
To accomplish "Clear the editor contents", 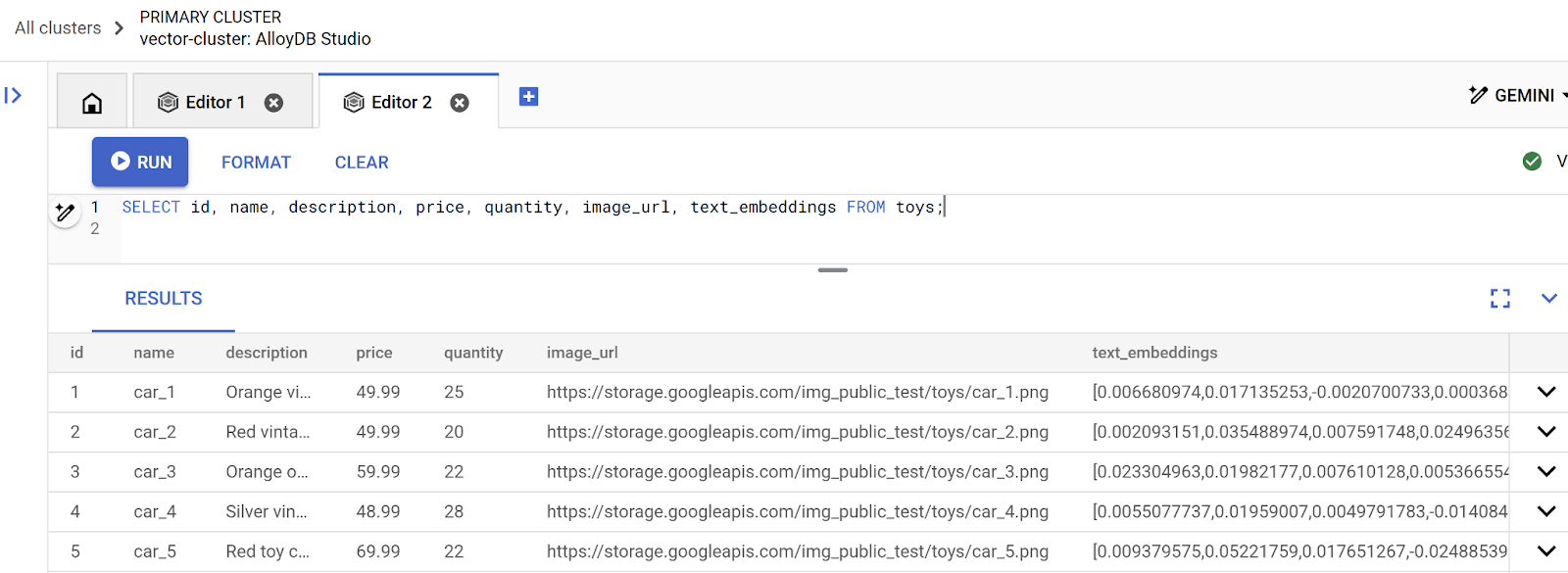I will [x=362, y=163].
